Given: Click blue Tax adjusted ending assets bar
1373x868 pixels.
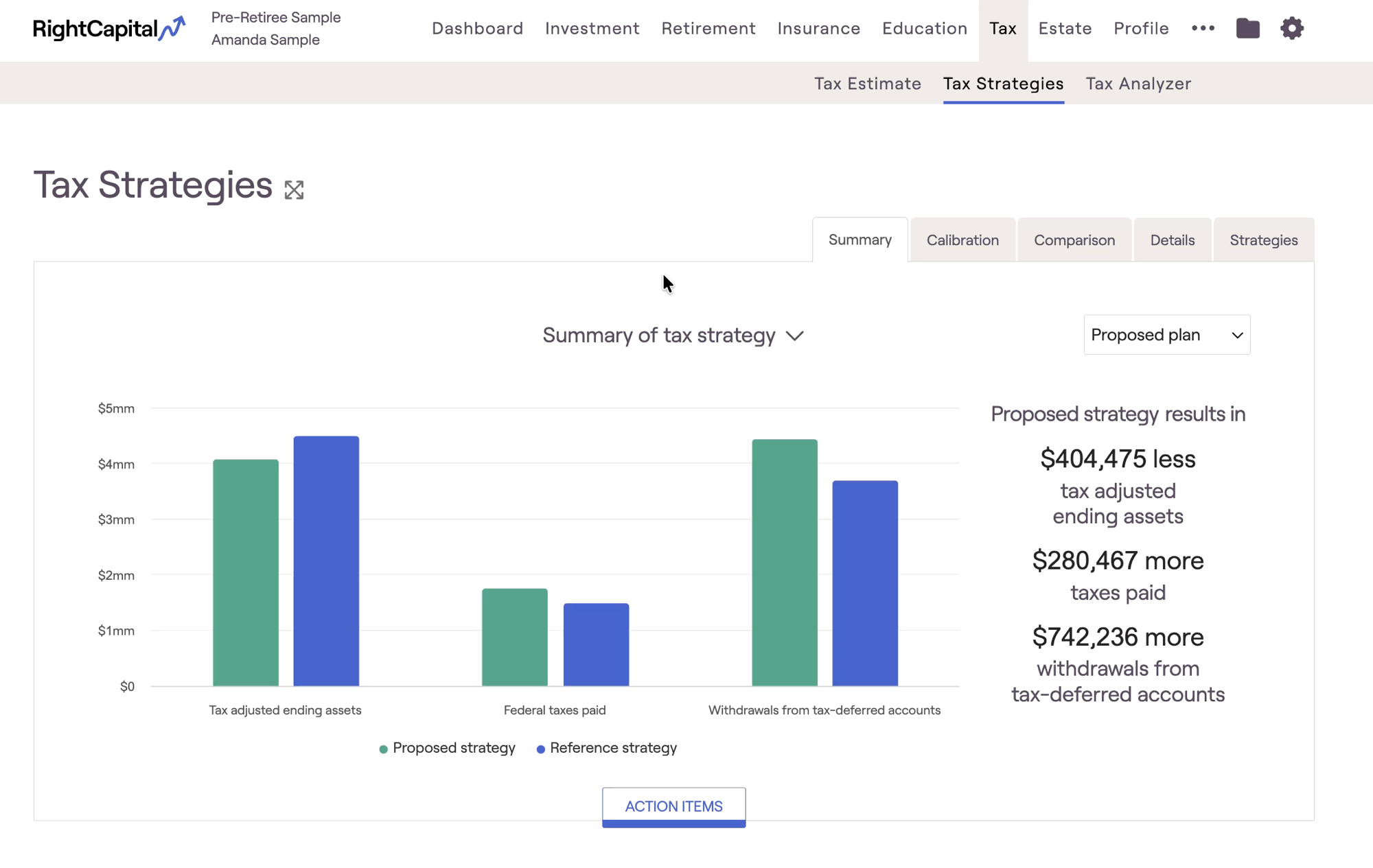Looking at the screenshot, I should click(326, 561).
